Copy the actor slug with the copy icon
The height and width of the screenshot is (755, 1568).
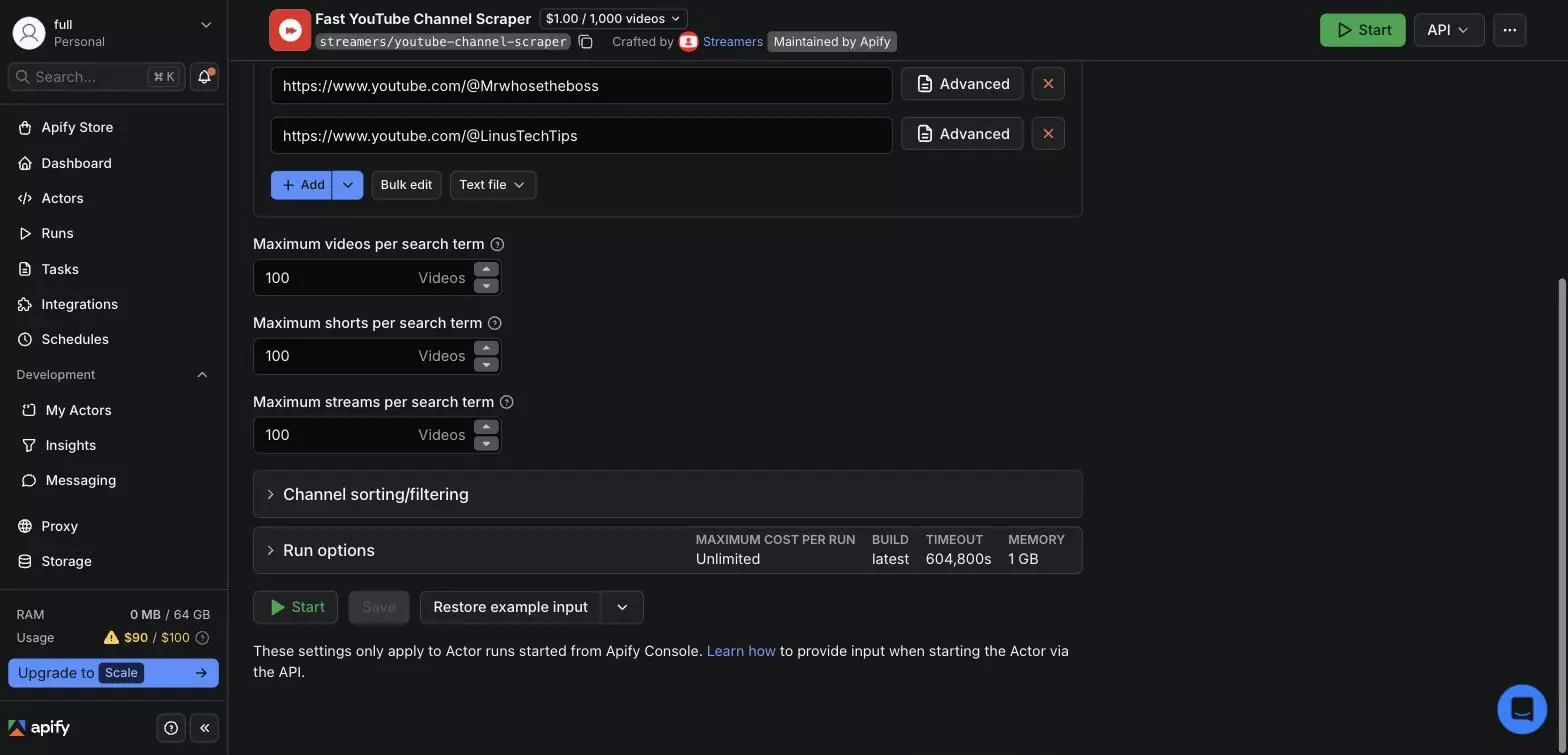586,42
